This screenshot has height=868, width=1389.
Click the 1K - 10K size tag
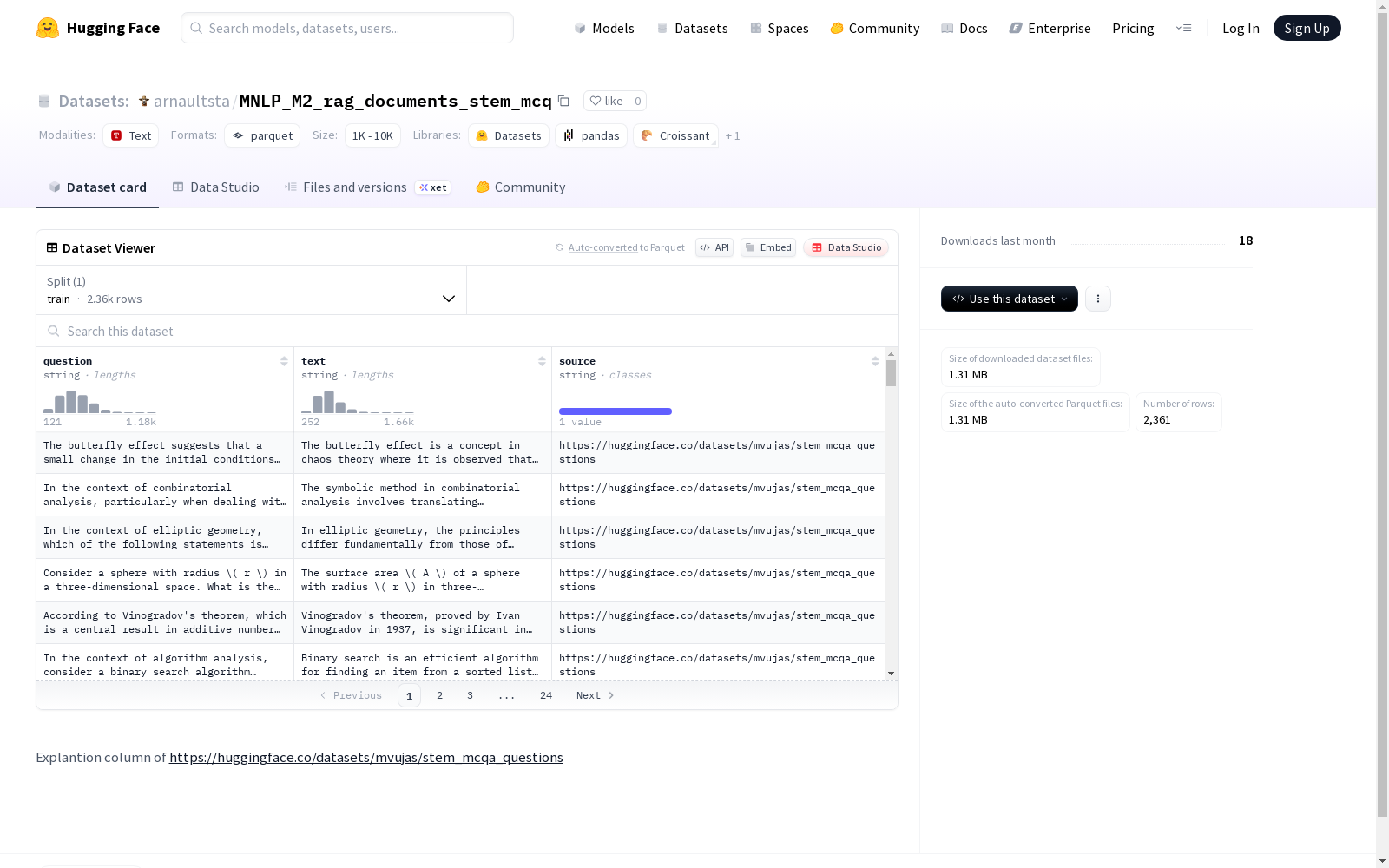click(x=372, y=135)
